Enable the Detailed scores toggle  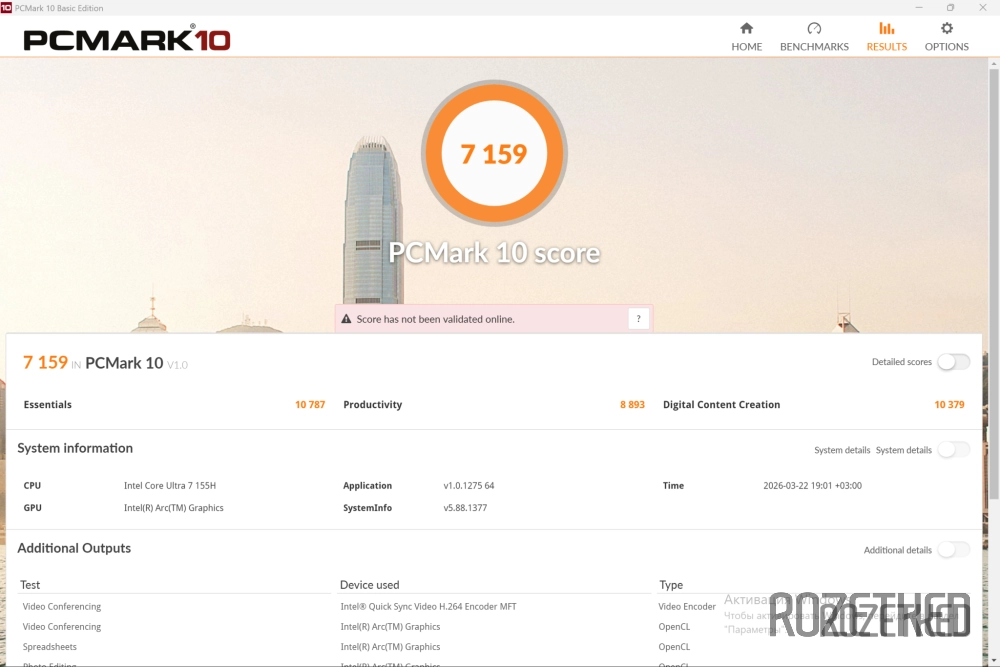[x=953, y=362]
